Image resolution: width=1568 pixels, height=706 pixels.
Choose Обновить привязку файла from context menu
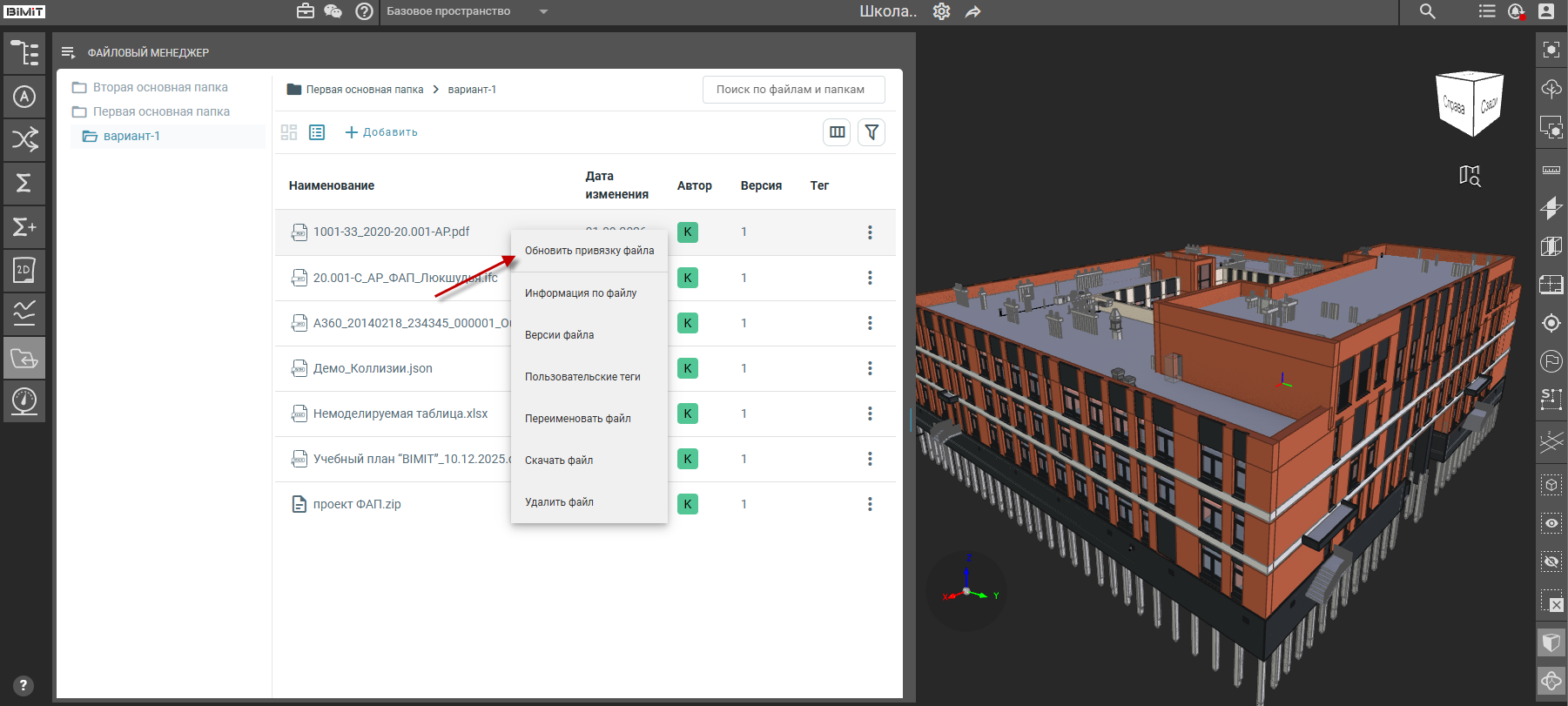(589, 251)
